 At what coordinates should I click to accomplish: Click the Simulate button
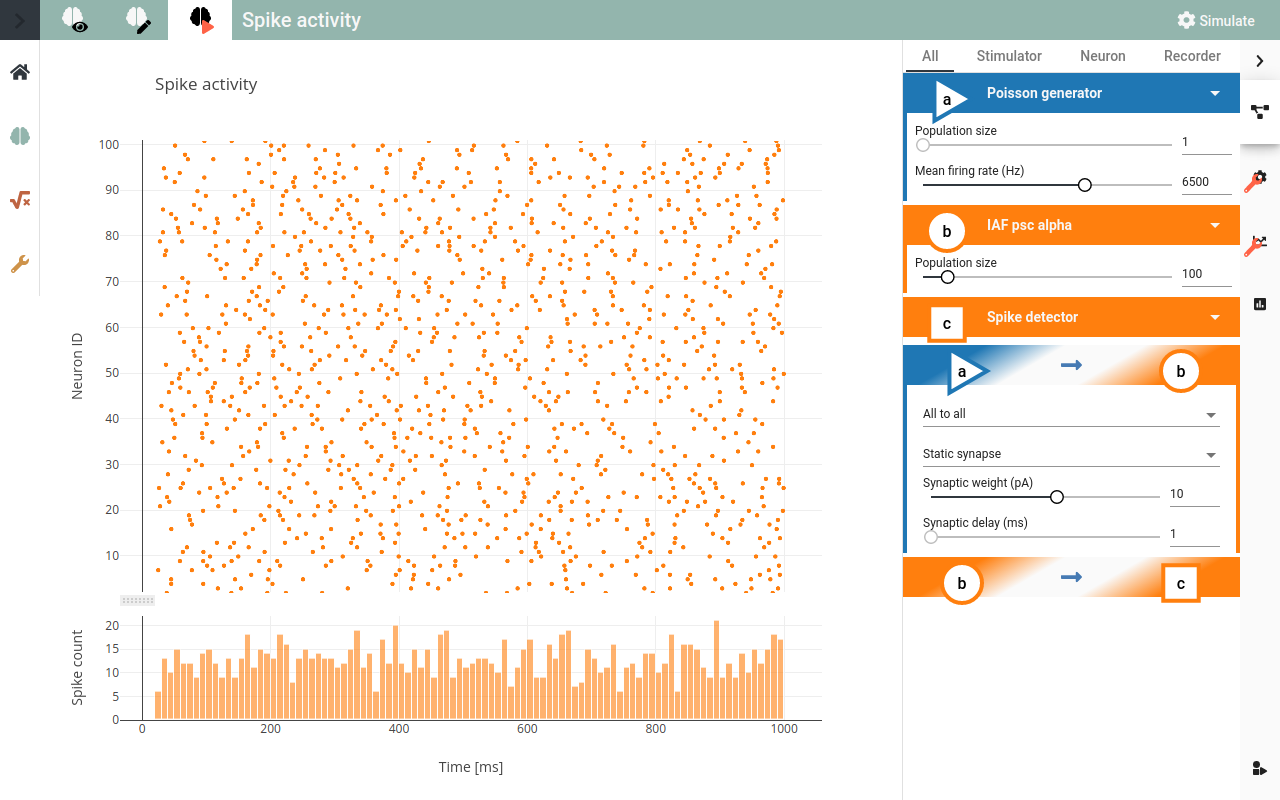click(1215, 20)
